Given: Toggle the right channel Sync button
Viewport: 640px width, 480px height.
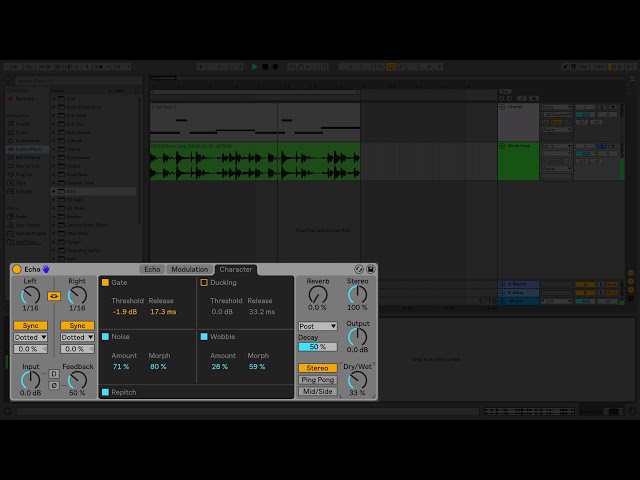Looking at the screenshot, I should (x=77, y=326).
